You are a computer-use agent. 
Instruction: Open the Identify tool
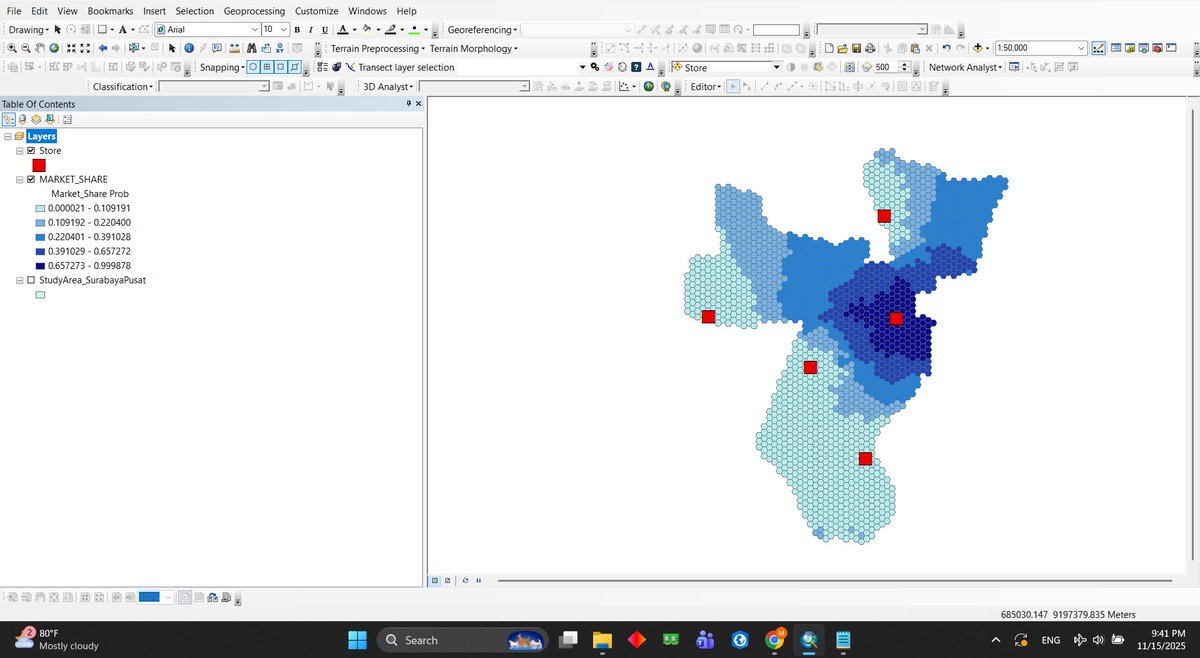190,48
